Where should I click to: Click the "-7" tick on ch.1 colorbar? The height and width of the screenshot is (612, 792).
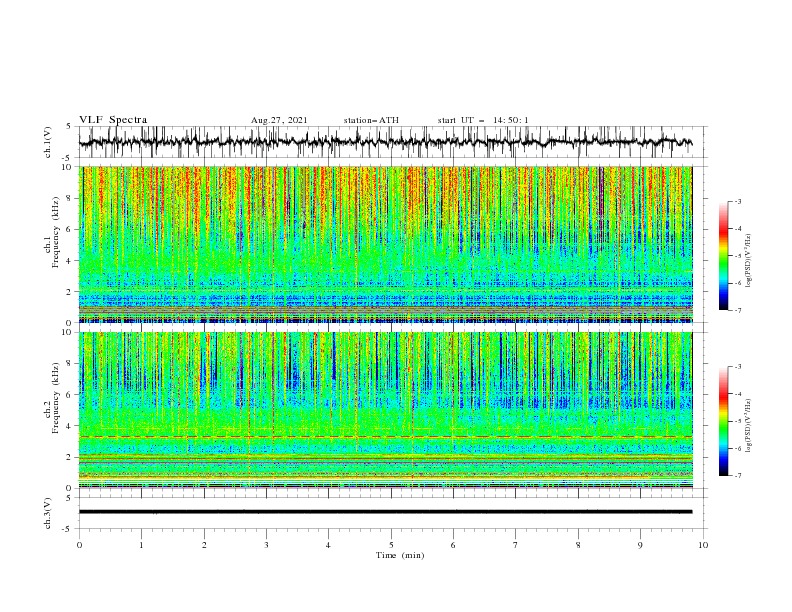(x=737, y=310)
